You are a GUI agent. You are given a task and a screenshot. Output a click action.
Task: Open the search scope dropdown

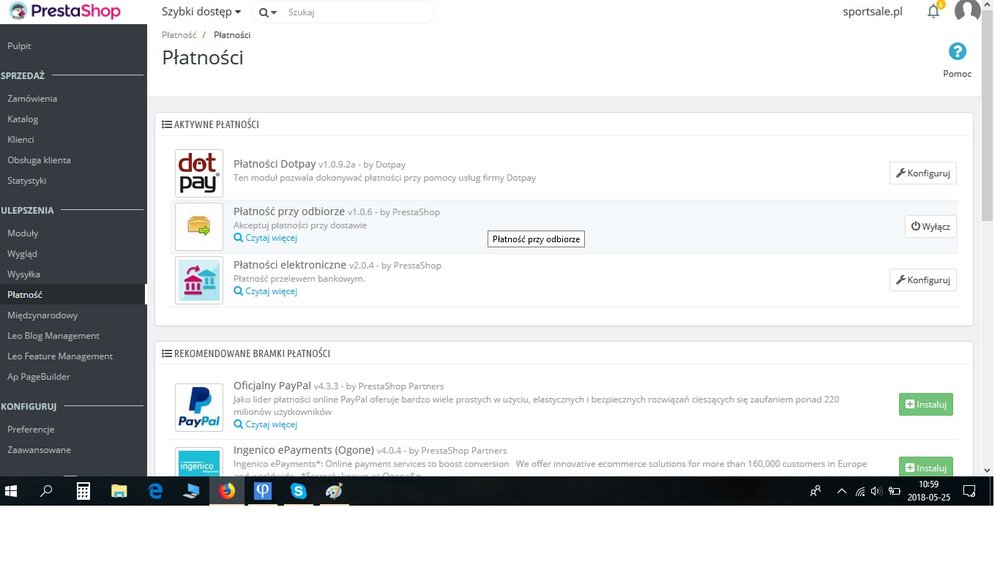click(268, 12)
